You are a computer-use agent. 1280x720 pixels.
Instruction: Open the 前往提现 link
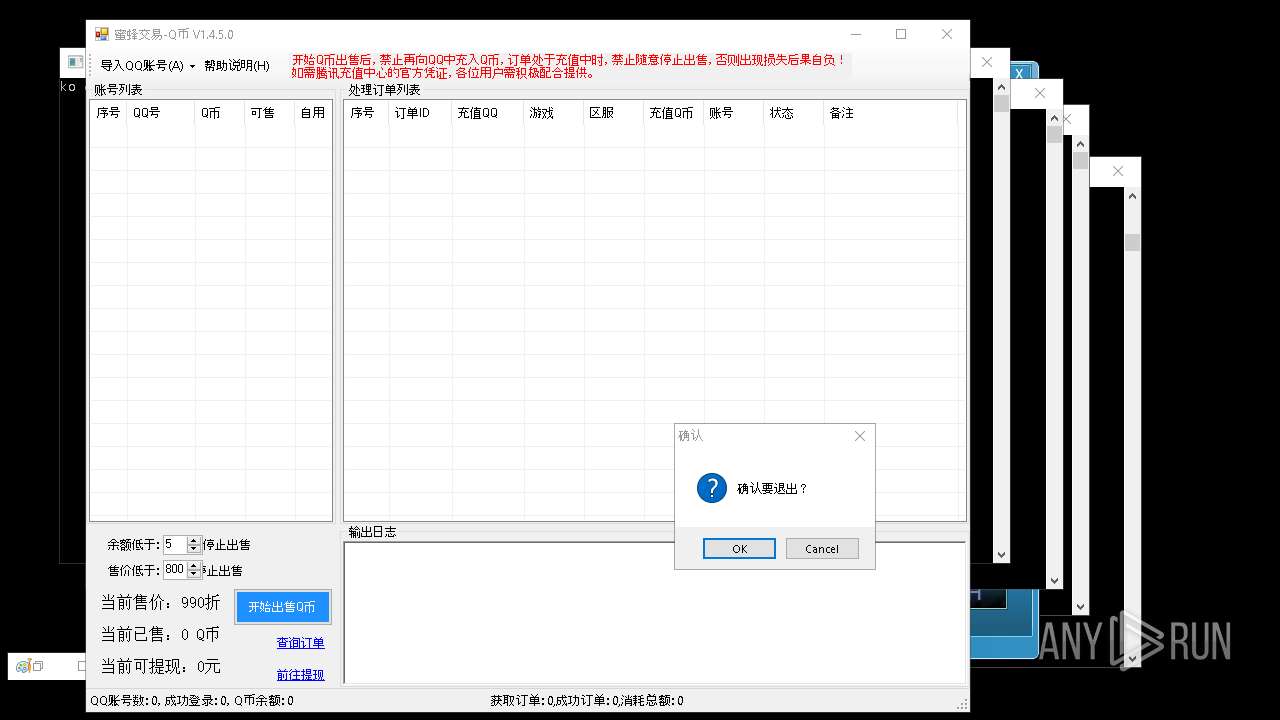(300, 675)
